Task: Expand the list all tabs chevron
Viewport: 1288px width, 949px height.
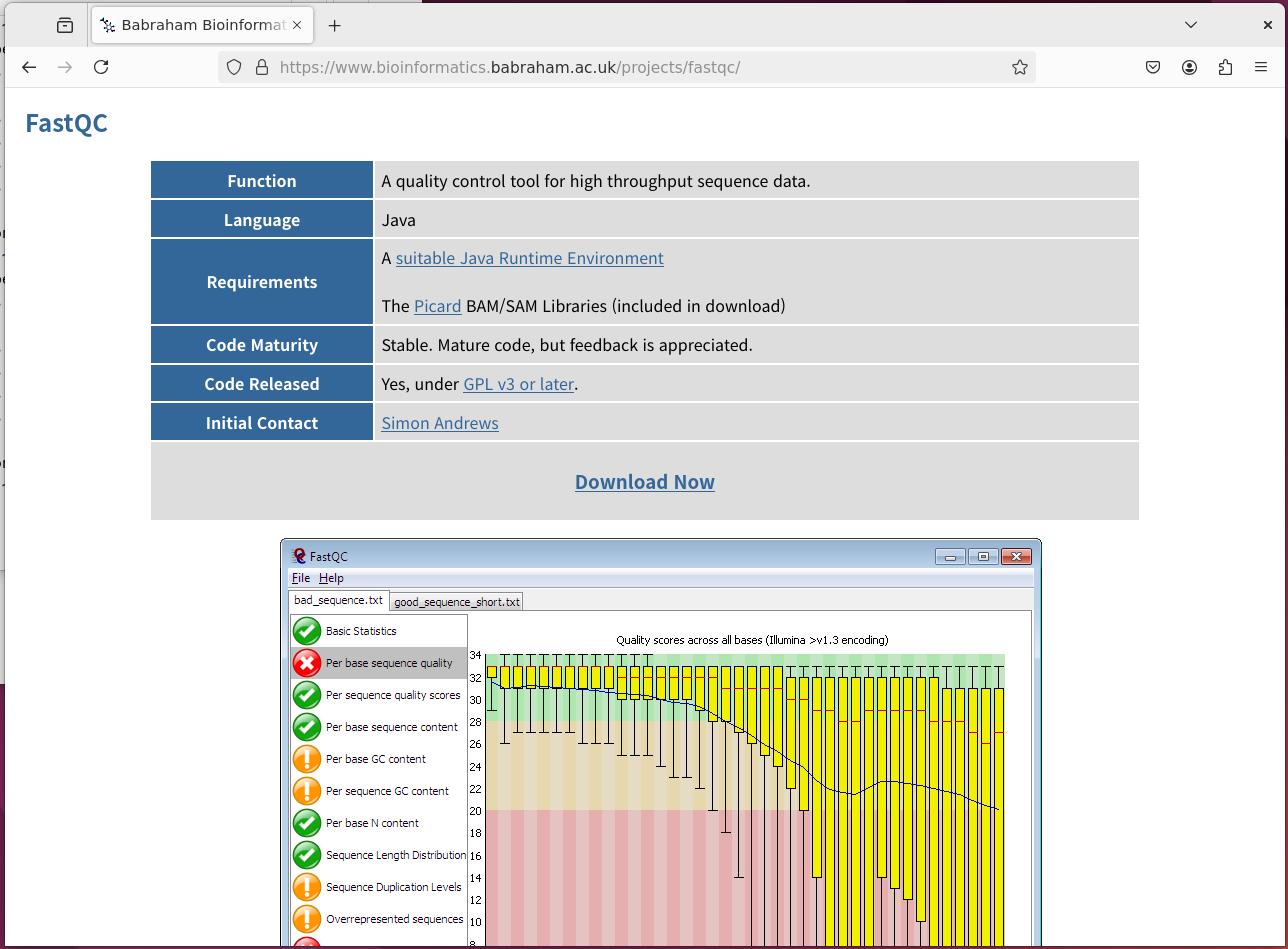Action: click(1190, 25)
